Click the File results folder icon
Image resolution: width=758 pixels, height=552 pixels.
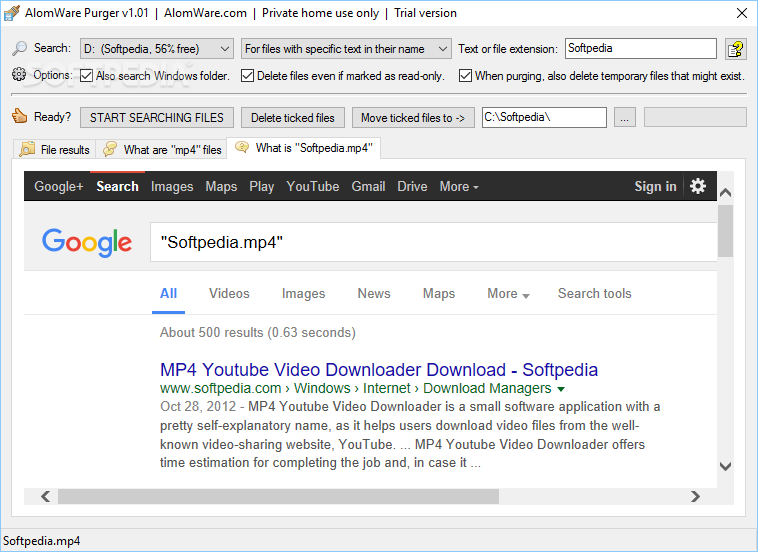click(x=27, y=149)
